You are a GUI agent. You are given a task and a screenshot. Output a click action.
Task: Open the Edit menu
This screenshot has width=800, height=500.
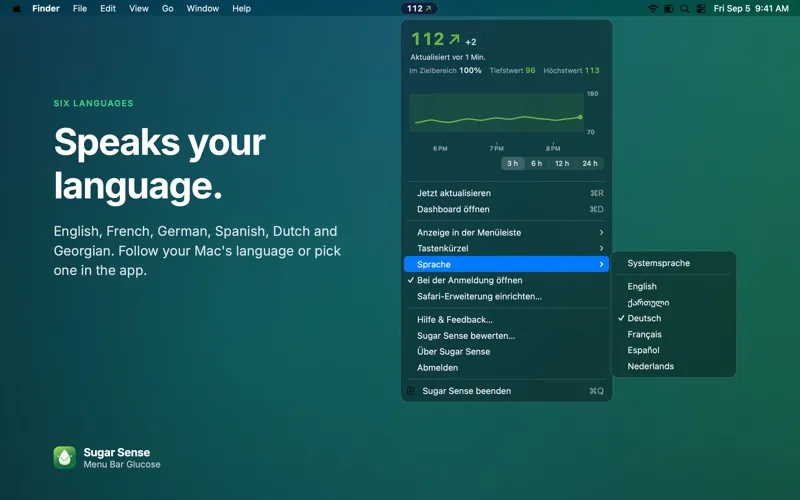point(108,9)
